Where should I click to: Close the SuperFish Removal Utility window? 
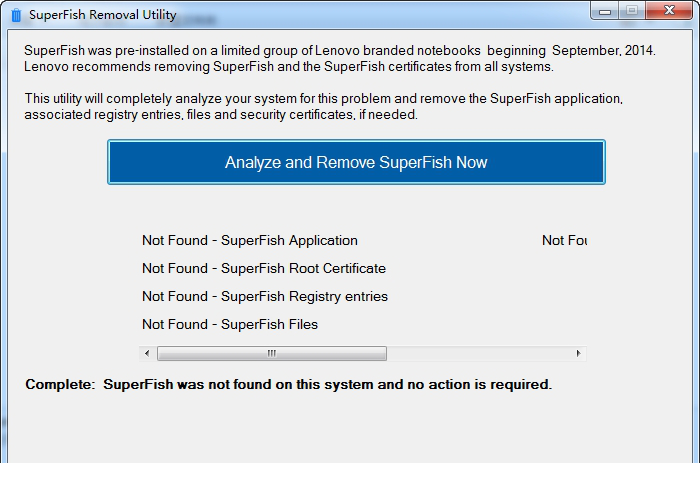[669, 11]
